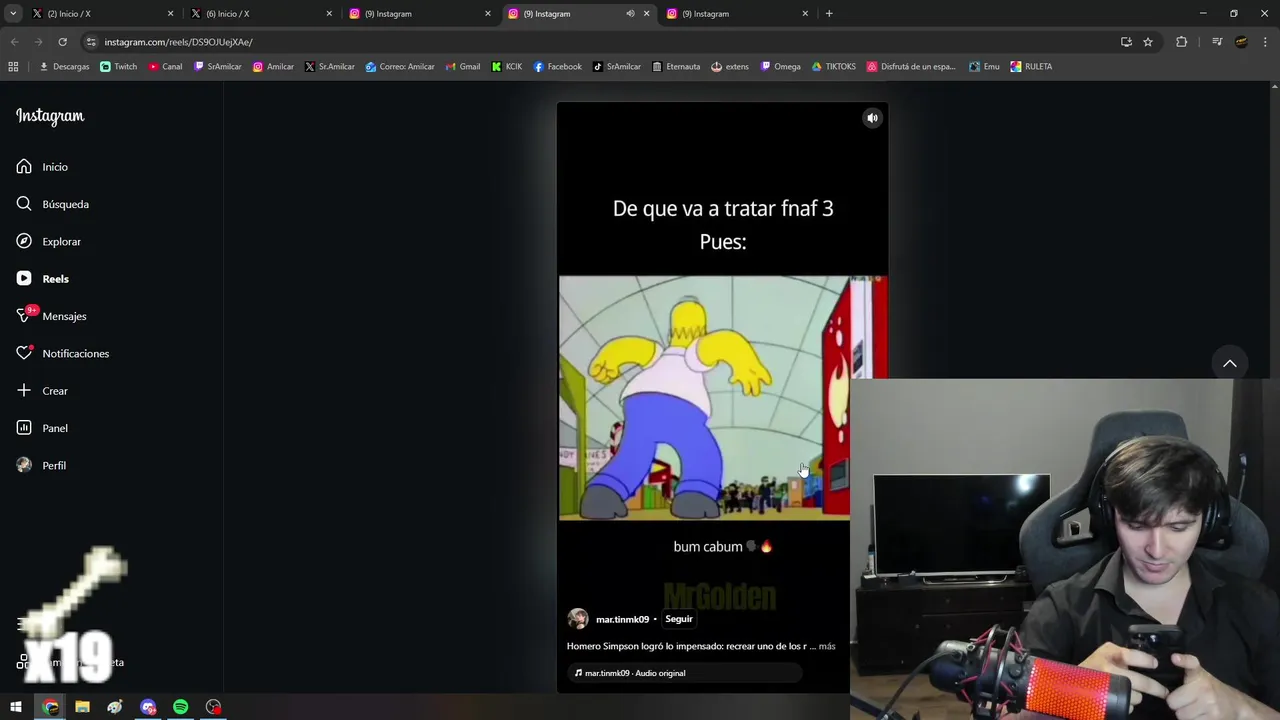Open Windows Start menu

[16, 707]
